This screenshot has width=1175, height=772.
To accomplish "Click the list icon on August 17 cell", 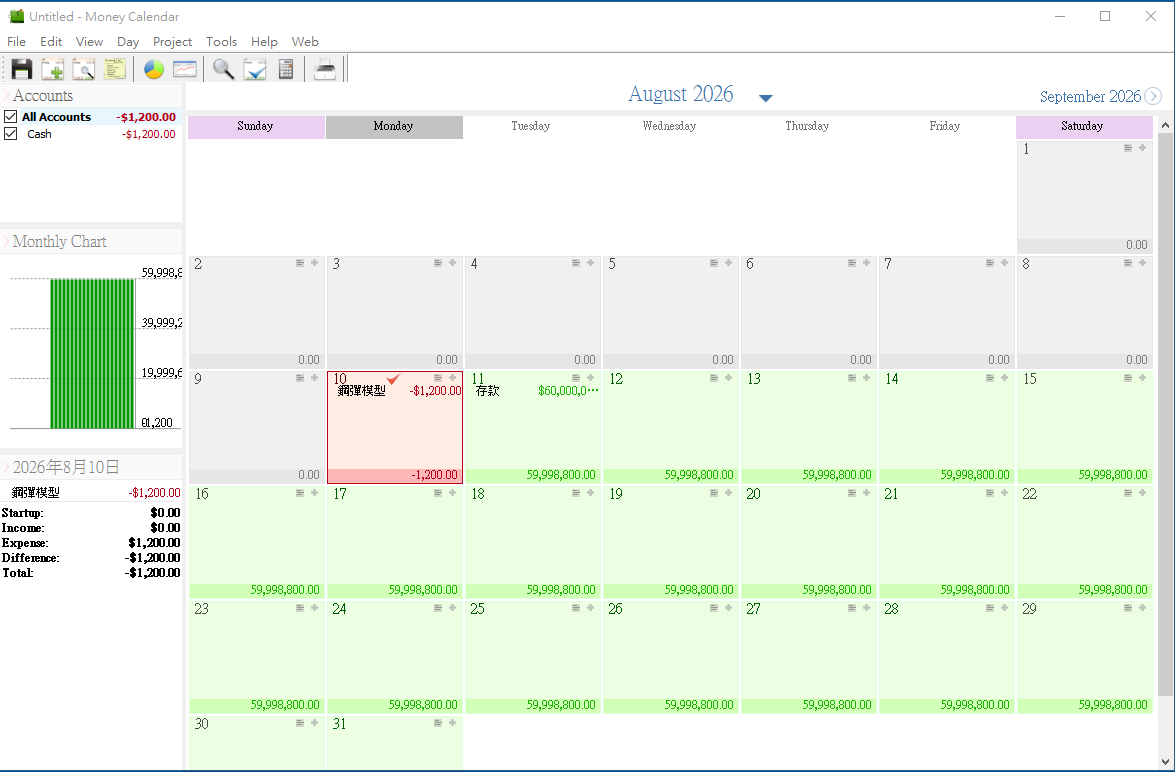I will click(x=438, y=492).
